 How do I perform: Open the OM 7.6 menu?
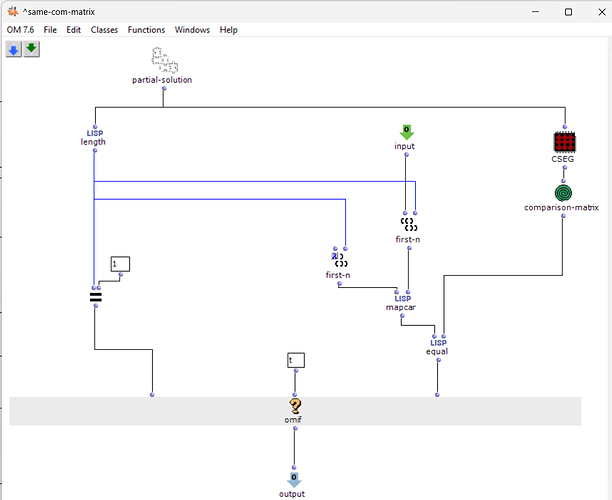coord(20,30)
